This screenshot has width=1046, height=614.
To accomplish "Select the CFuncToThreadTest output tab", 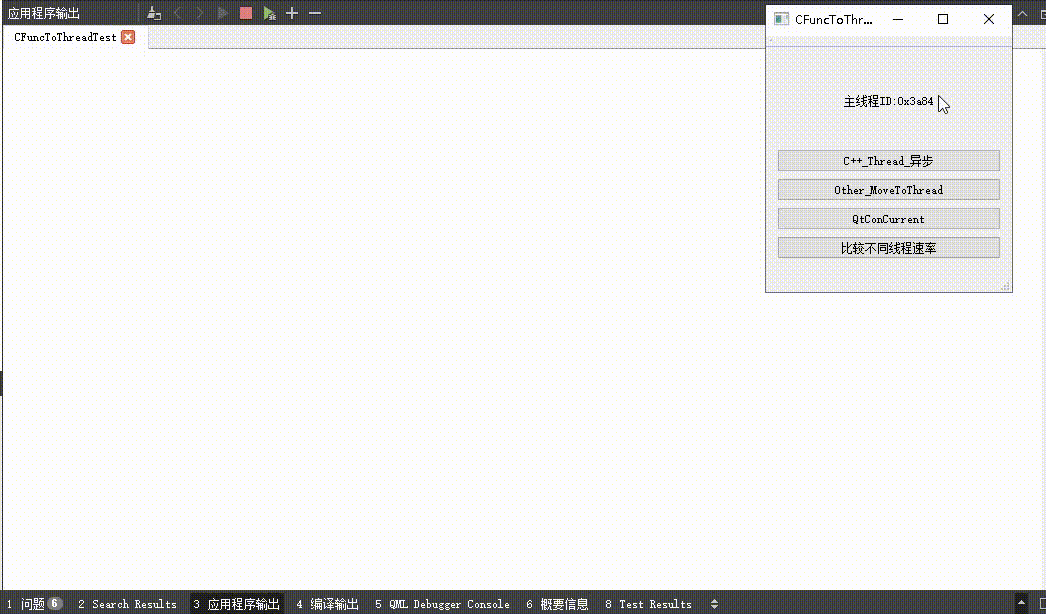I will 65,37.
